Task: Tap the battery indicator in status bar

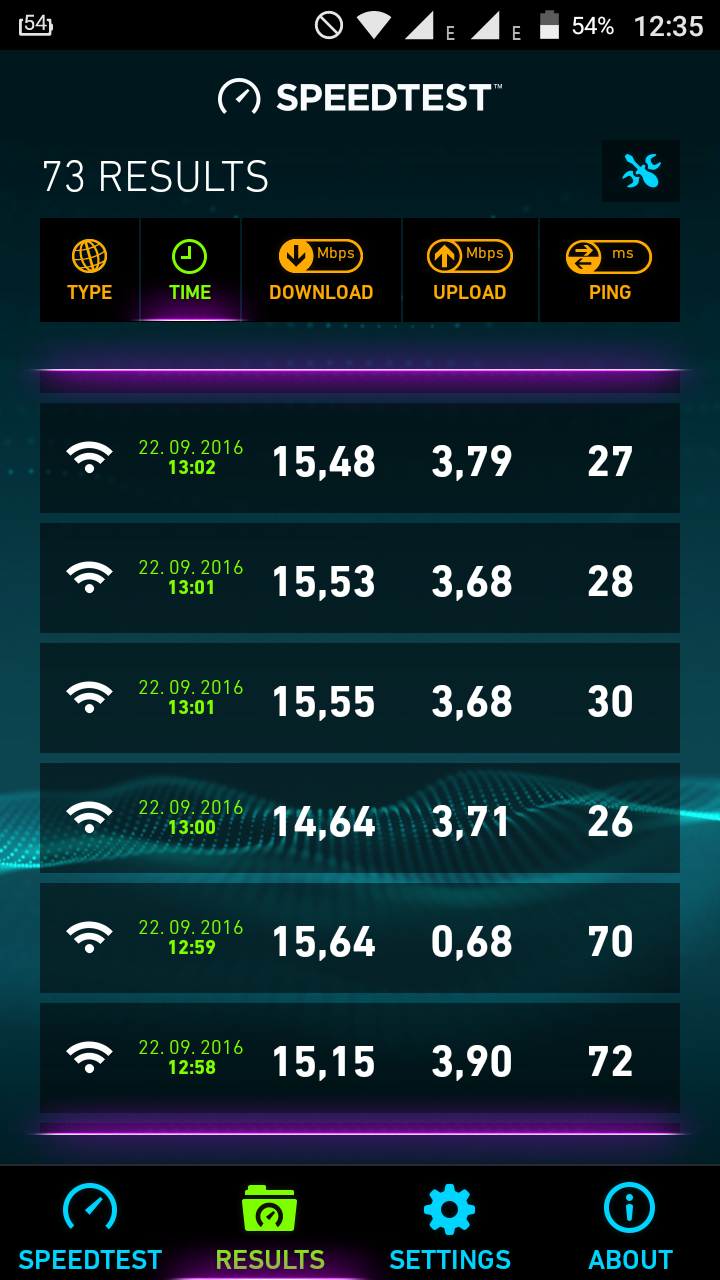Action: click(x=549, y=25)
